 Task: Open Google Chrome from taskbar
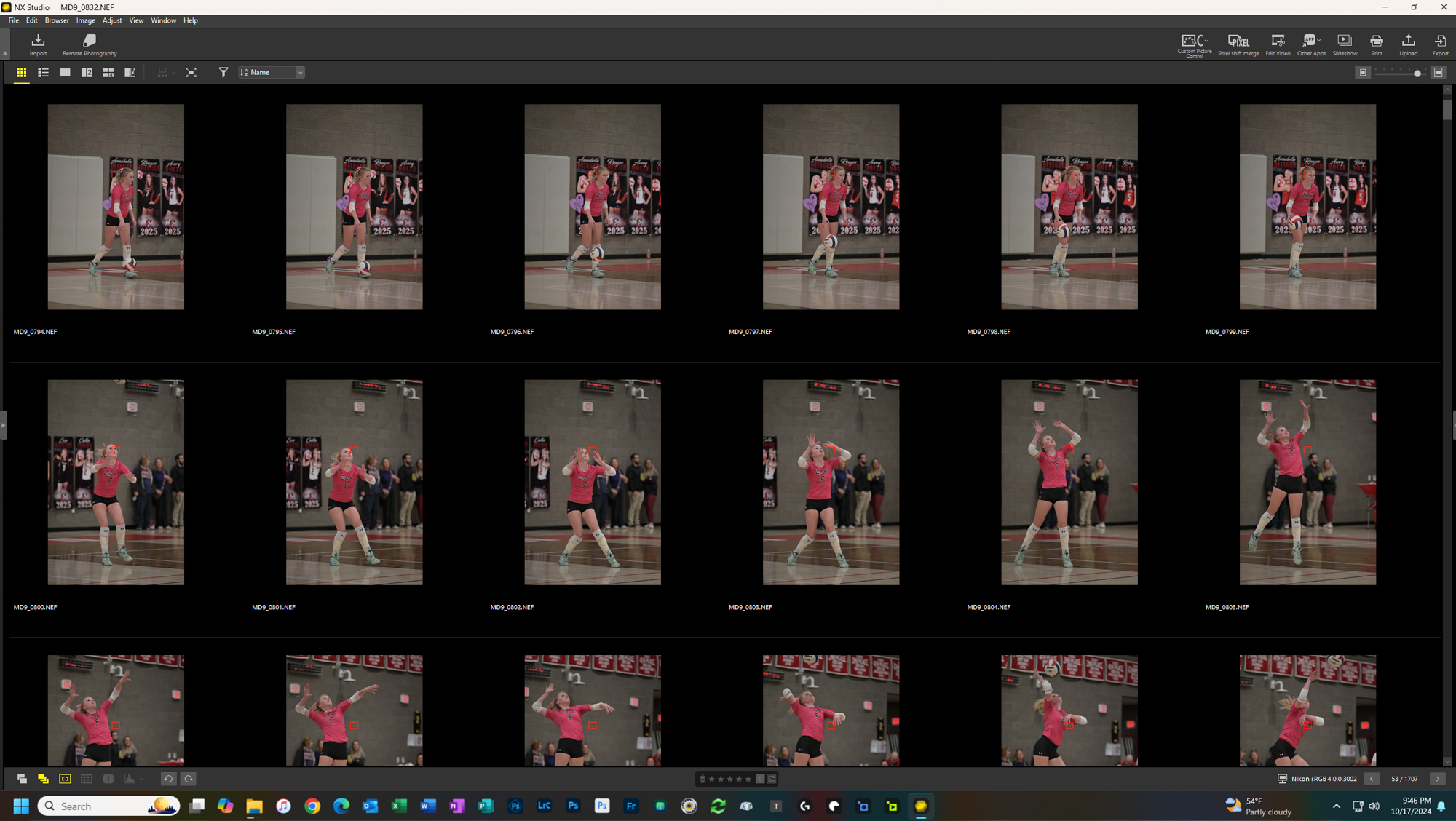point(312,806)
